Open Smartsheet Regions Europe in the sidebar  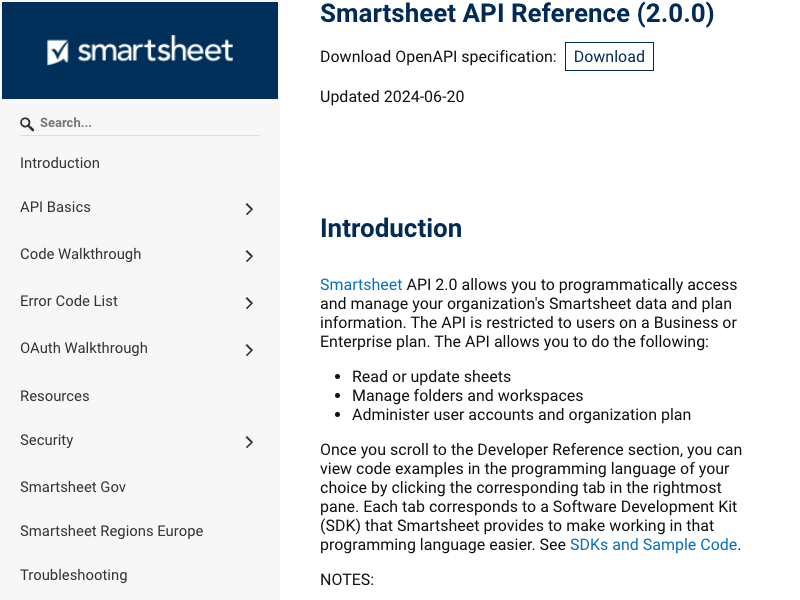(112, 531)
